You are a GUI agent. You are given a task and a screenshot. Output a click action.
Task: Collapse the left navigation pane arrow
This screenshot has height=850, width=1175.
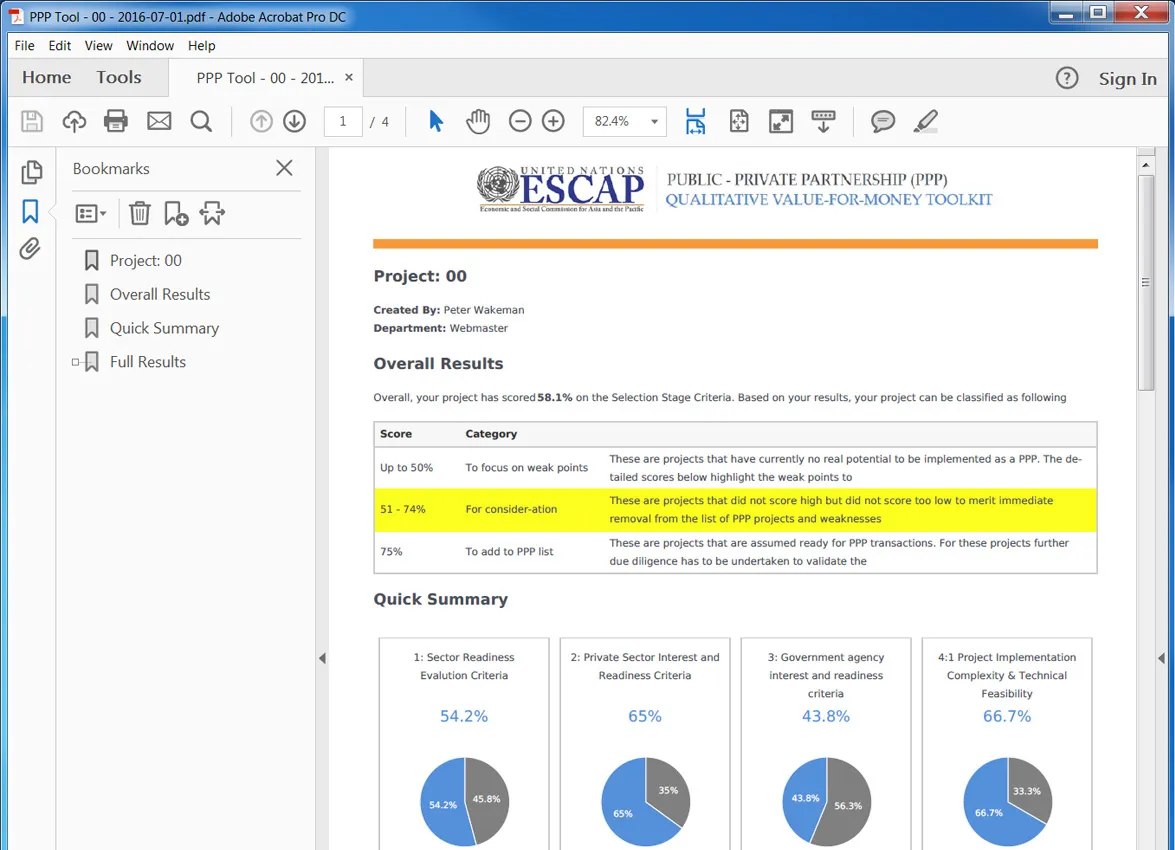point(322,658)
